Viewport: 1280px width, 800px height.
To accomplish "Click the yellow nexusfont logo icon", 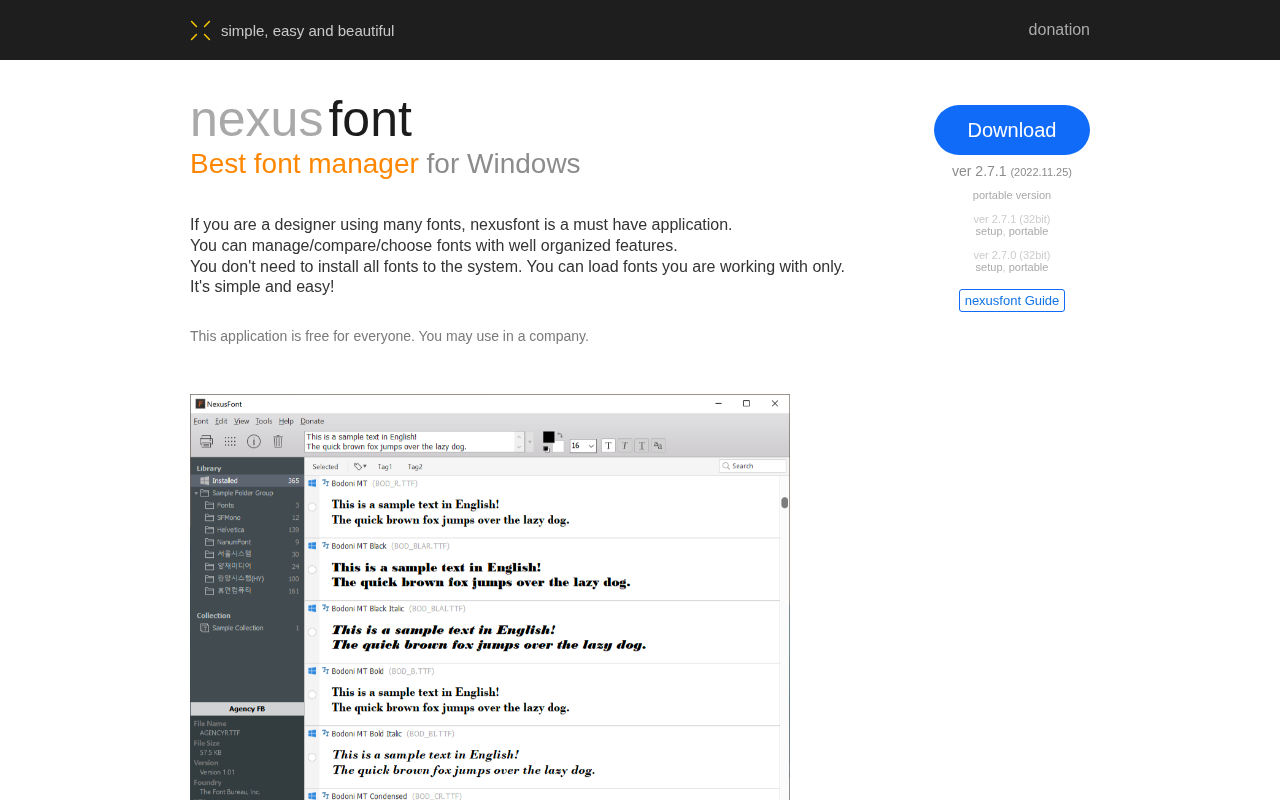I will coord(200,30).
